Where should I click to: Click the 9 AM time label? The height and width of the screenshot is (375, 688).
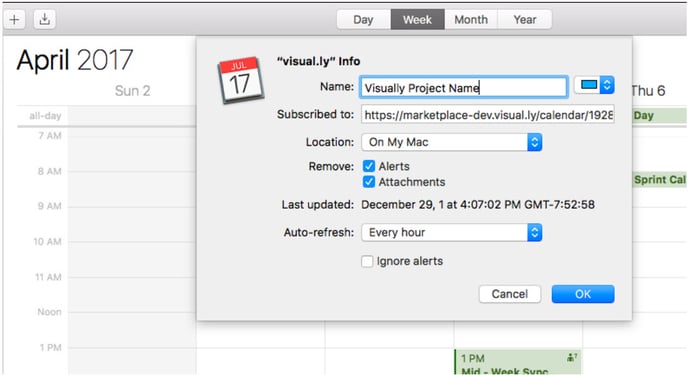[50, 206]
